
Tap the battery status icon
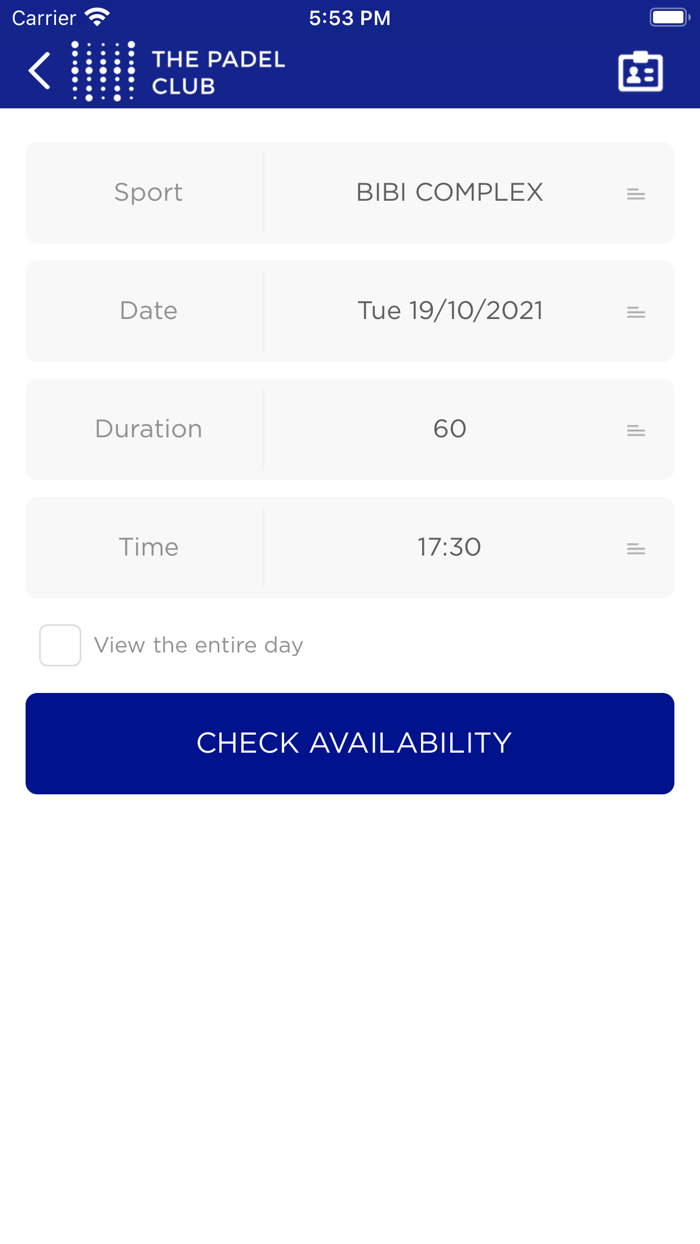667,18
